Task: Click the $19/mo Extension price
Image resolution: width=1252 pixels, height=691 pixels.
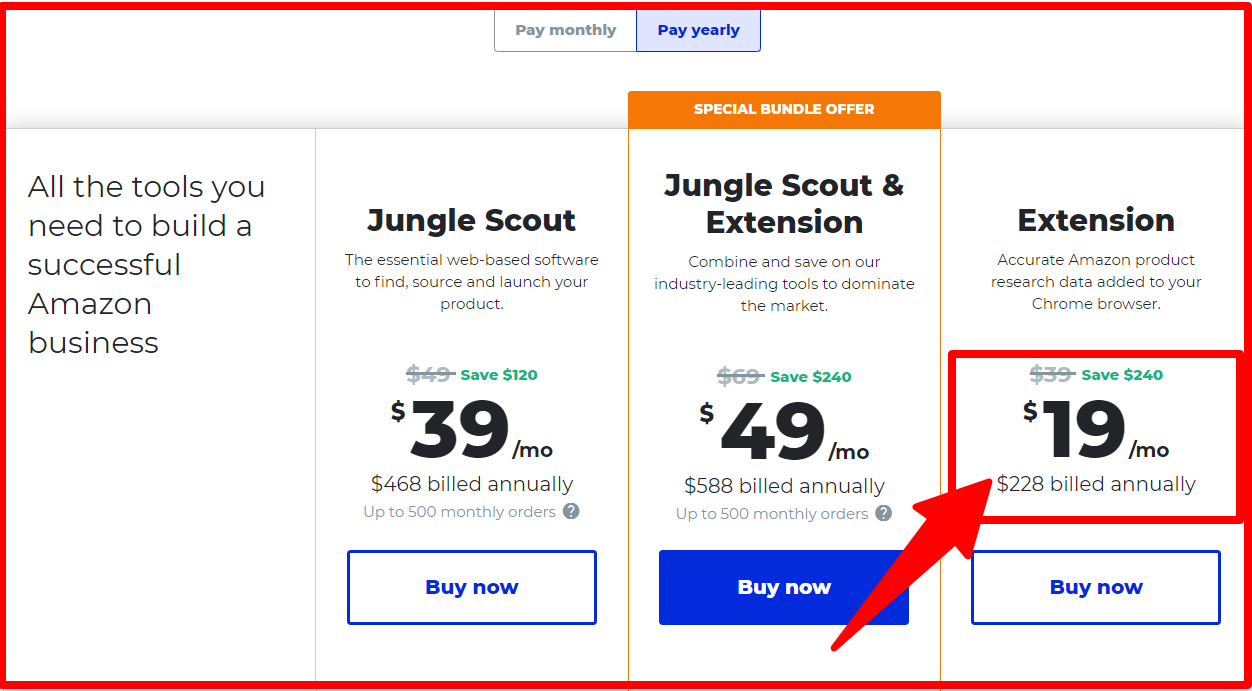Action: (1096, 432)
